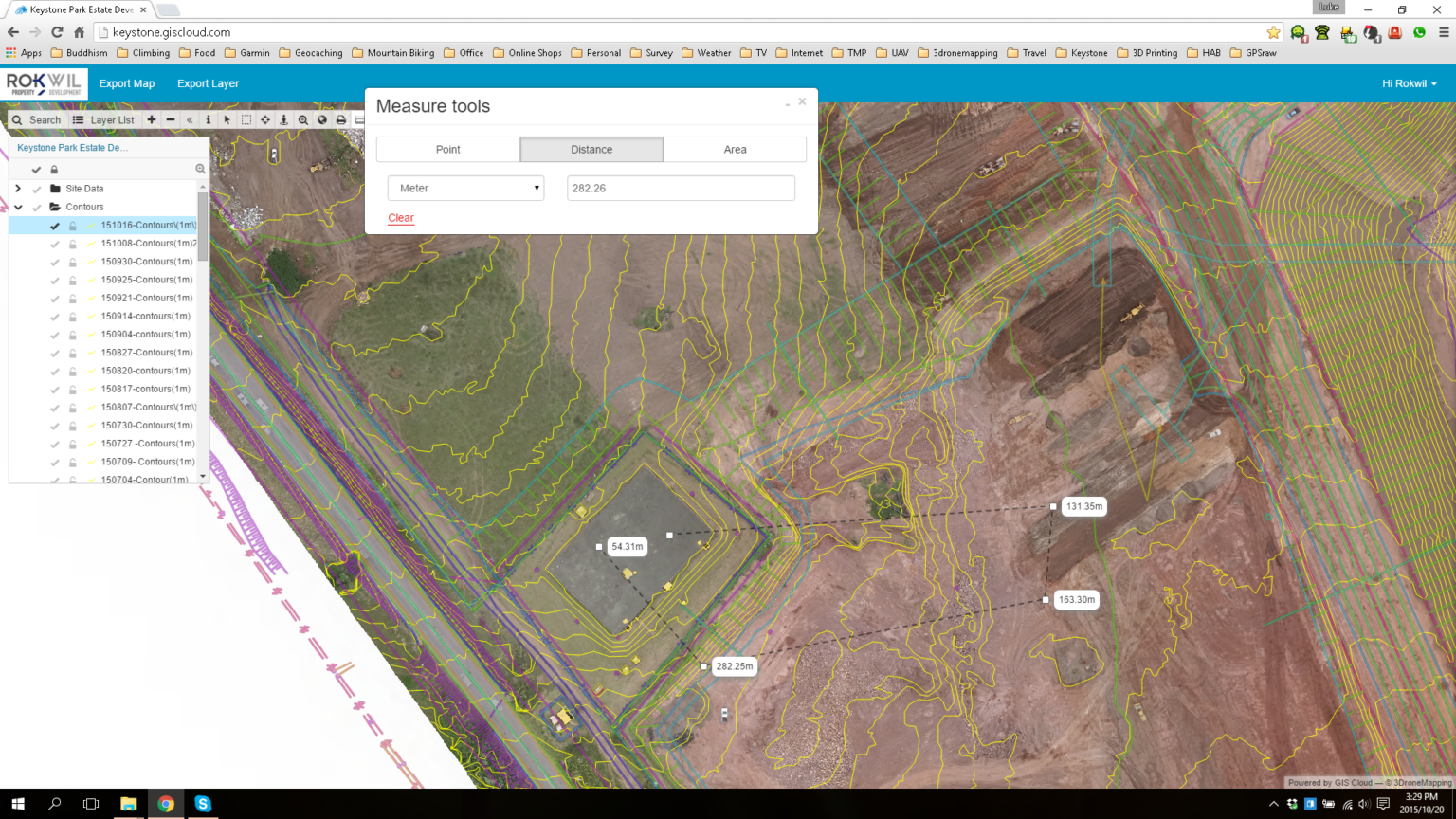Activate the feature info tool
The width and height of the screenshot is (1456, 819).
pos(209,119)
